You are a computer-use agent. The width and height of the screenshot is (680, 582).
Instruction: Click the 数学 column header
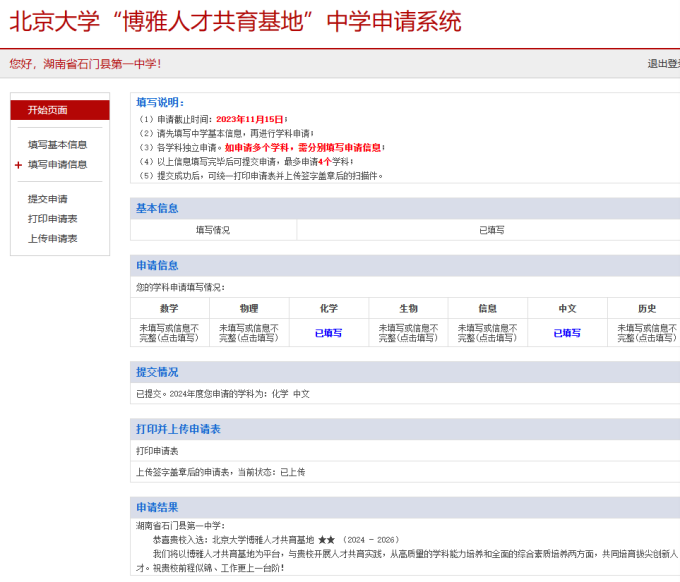coord(169,309)
